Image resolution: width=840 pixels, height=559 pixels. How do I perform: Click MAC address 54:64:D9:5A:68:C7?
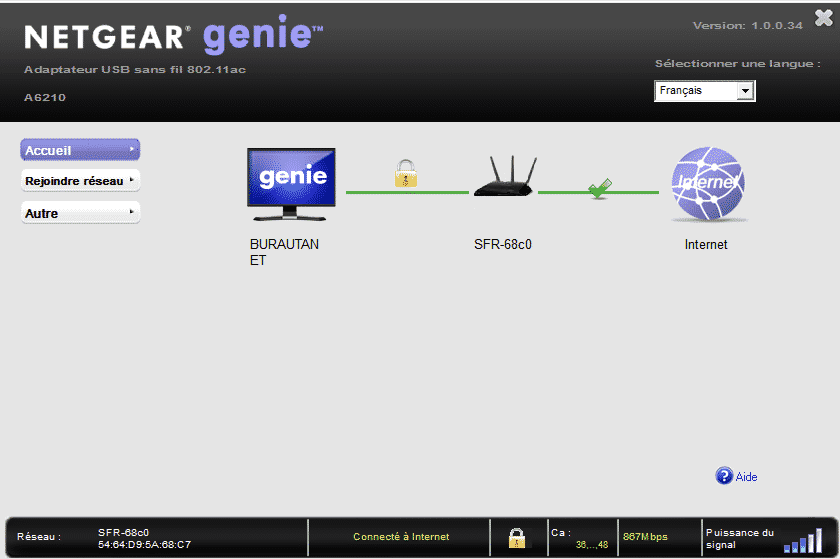tap(144, 545)
